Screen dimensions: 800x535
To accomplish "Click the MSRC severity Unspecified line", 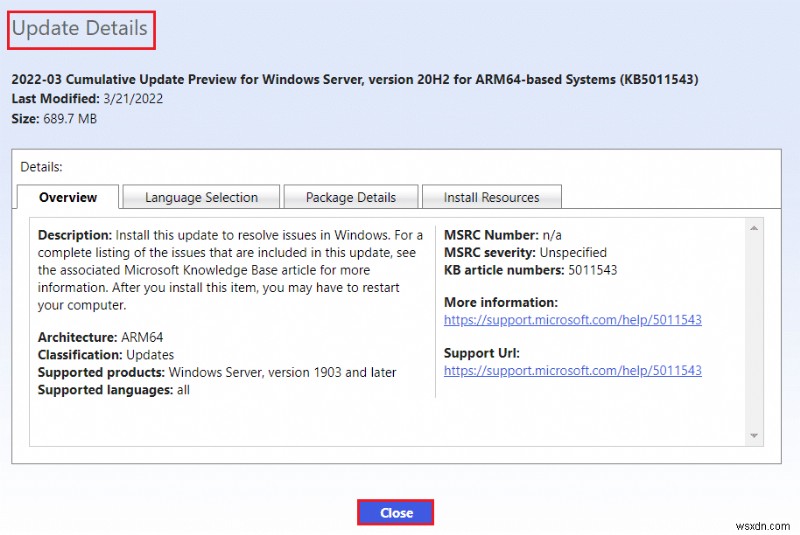I will 525,252.
